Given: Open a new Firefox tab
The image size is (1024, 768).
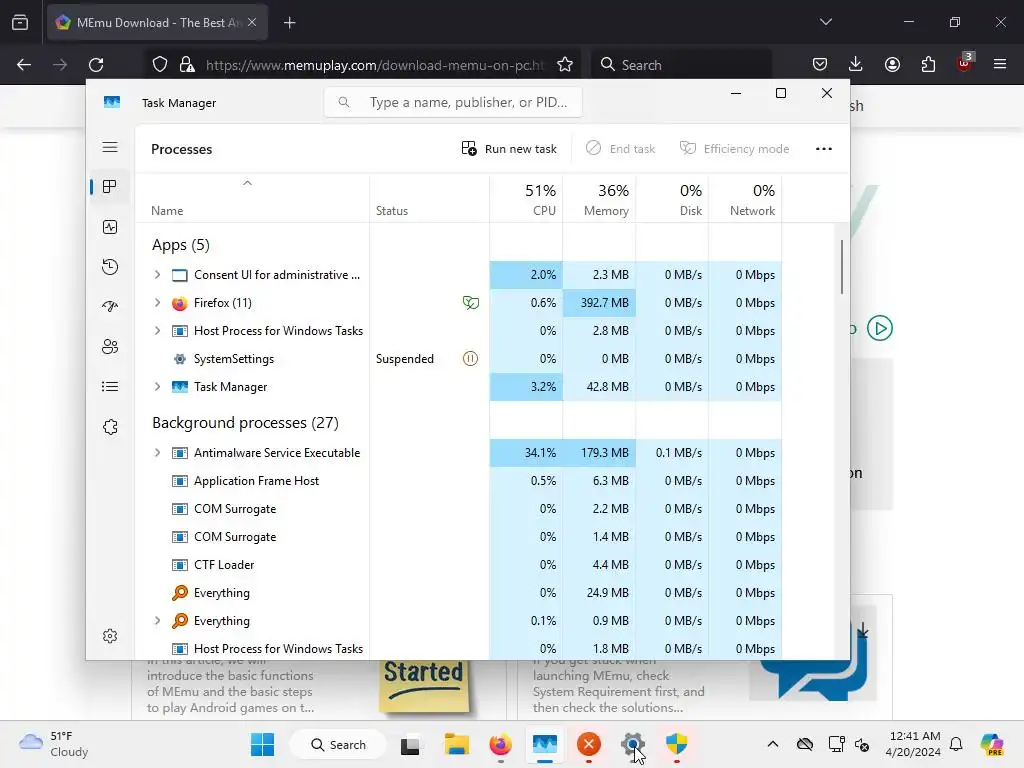Looking at the screenshot, I should tap(289, 23).
